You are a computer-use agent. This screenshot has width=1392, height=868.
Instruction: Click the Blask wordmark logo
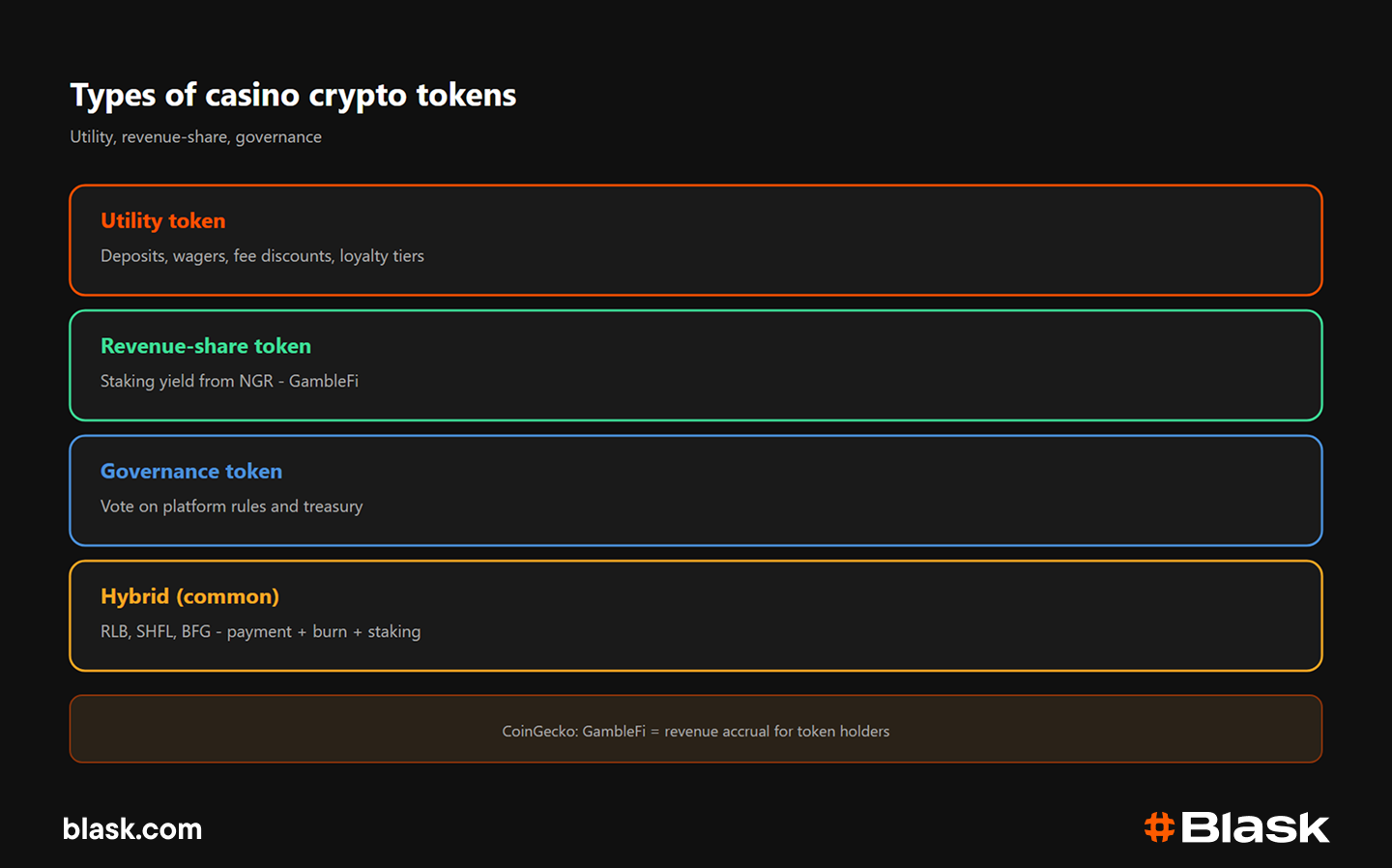1255,827
